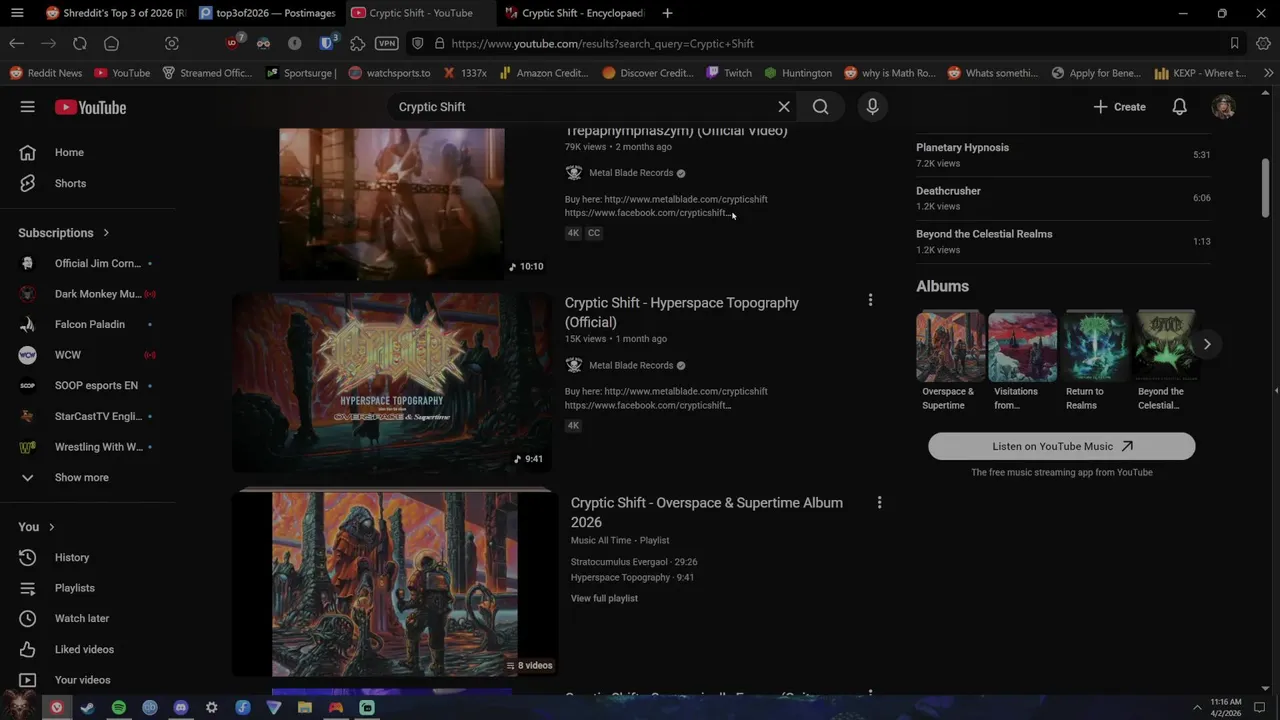Open browser home page icon
Image resolution: width=1280 pixels, height=720 pixels.
112,44
